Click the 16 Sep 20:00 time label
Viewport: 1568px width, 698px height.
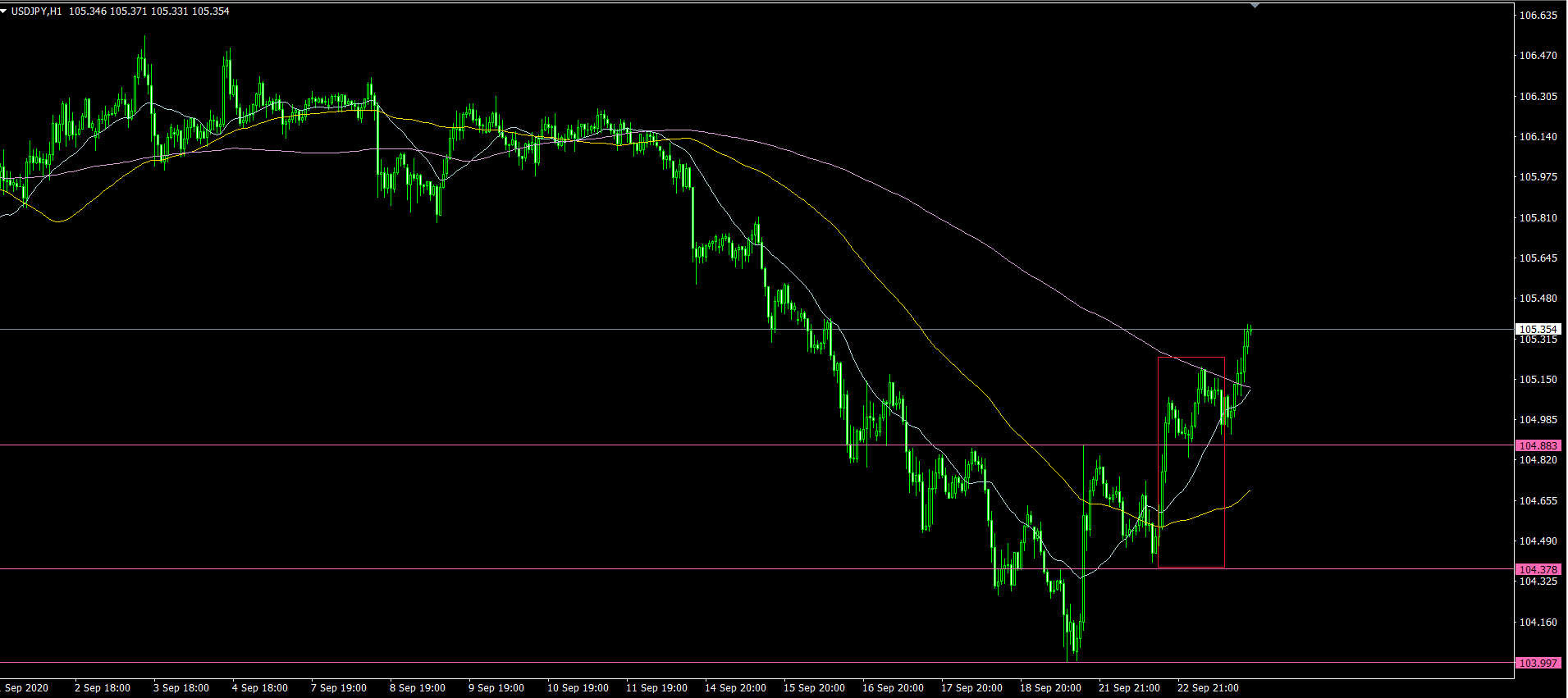(x=893, y=688)
